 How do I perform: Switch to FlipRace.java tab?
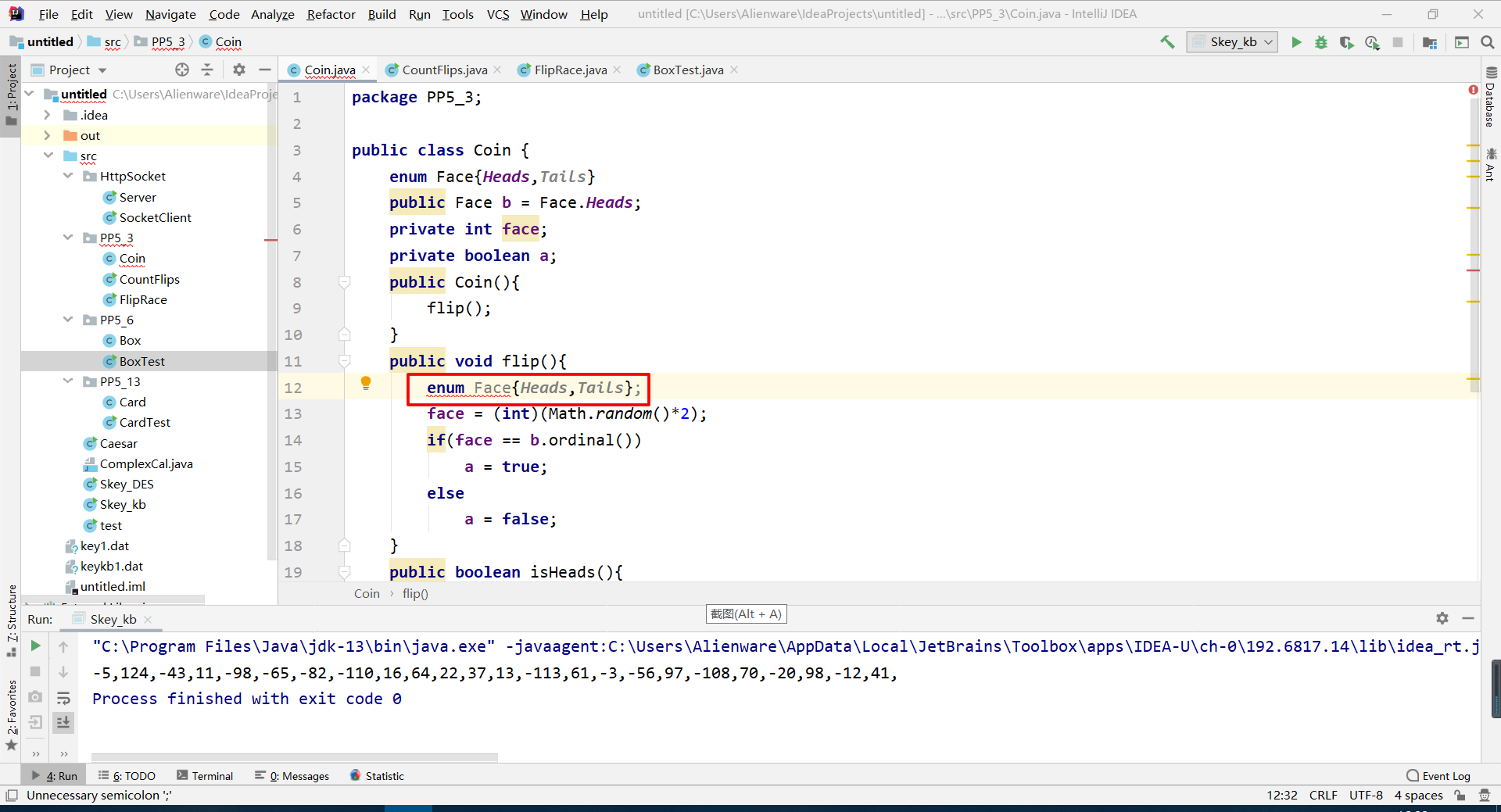(570, 70)
